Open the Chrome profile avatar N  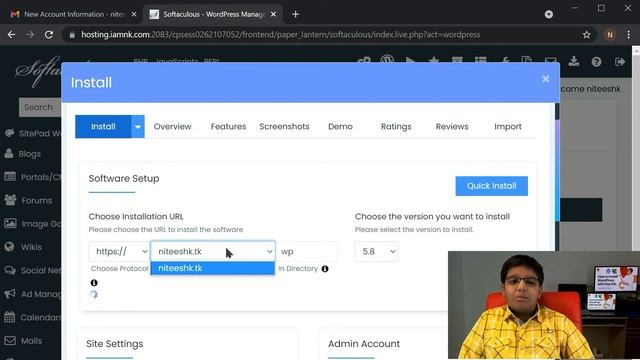[x=610, y=35]
